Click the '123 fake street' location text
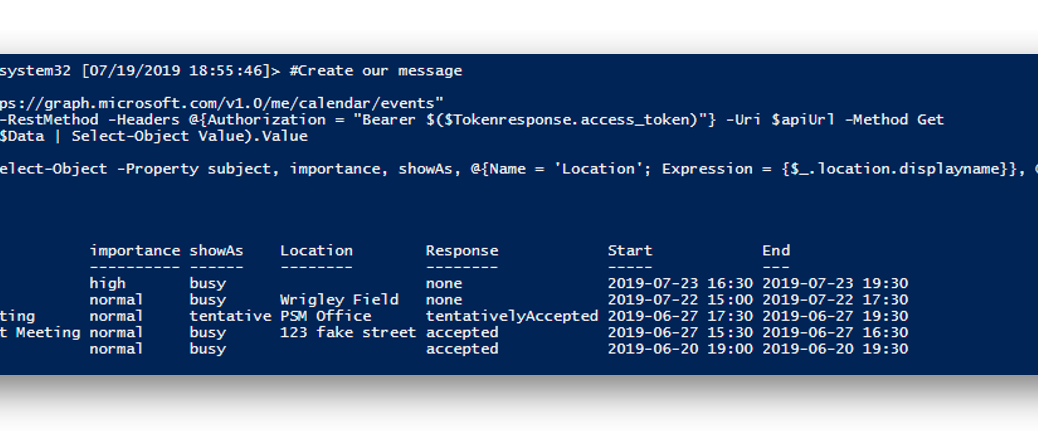This screenshot has width=1038, height=431. [x=348, y=332]
